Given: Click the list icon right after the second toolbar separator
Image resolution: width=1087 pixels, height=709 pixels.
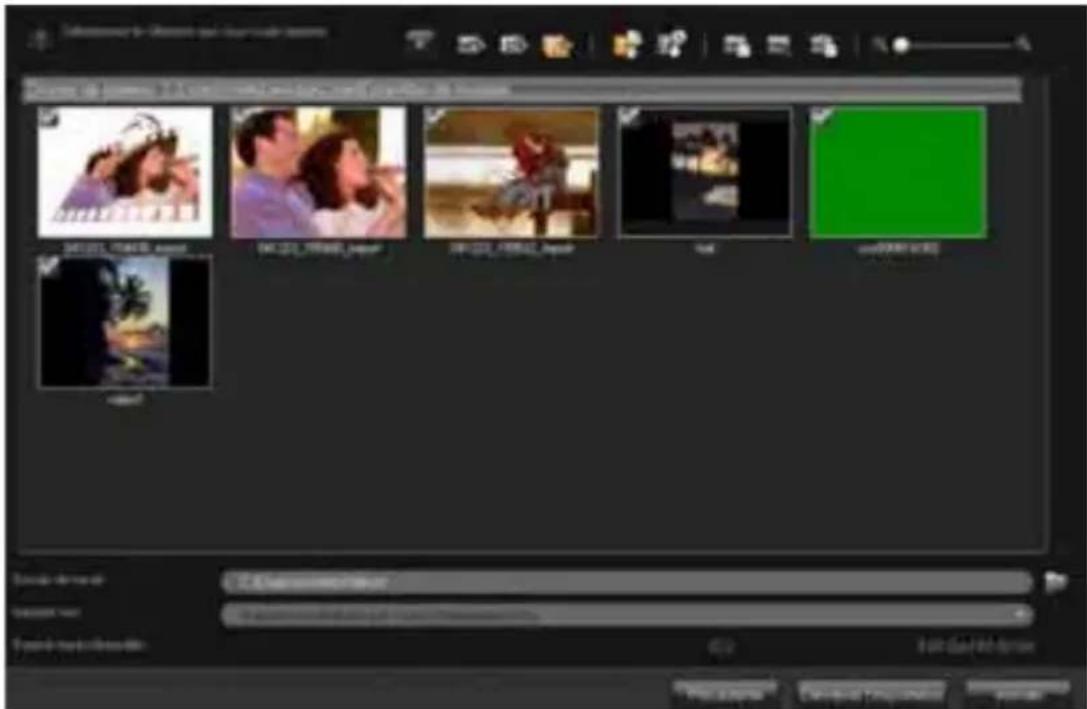Looking at the screenshot, I should (736, 46).
